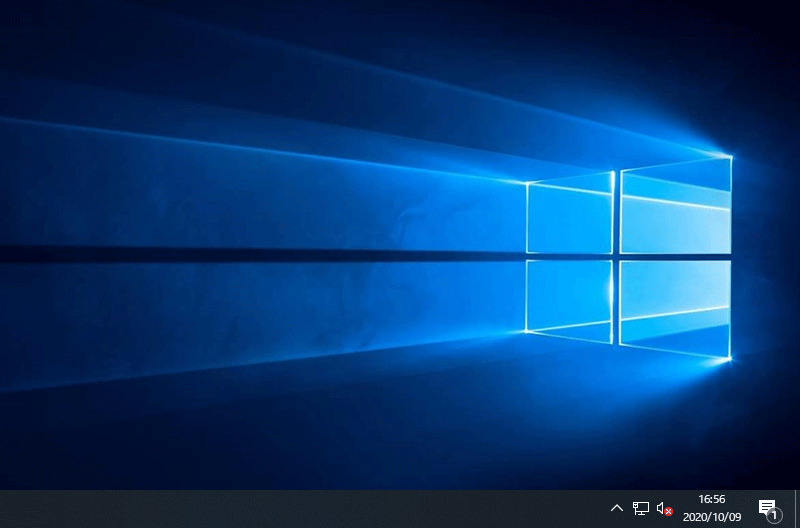
Task: Open the Action Center notification icon
Action: 767,508
